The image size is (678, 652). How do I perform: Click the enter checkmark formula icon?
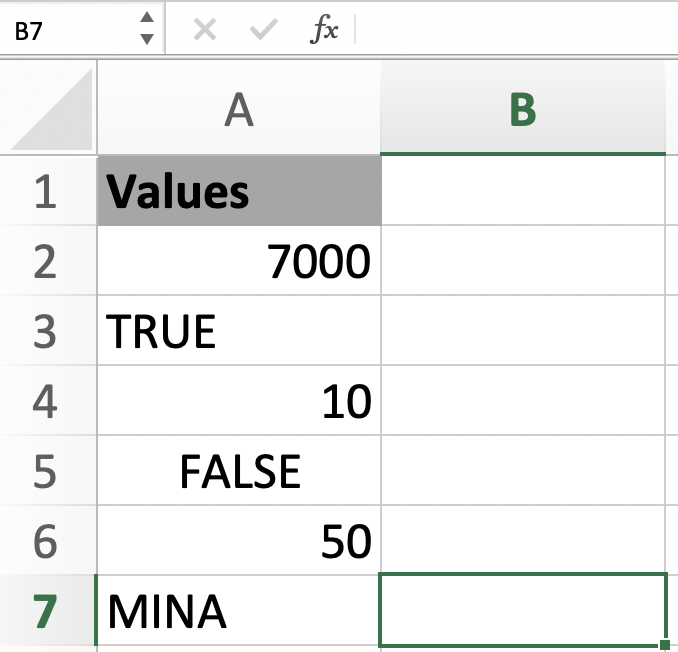point(264,30)
